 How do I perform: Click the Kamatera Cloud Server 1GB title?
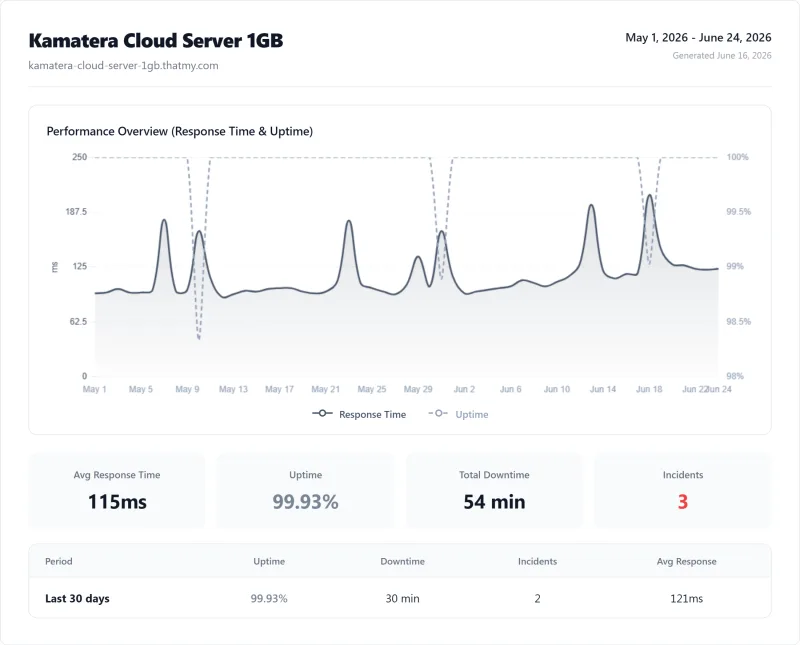click(x=156, y=40)
